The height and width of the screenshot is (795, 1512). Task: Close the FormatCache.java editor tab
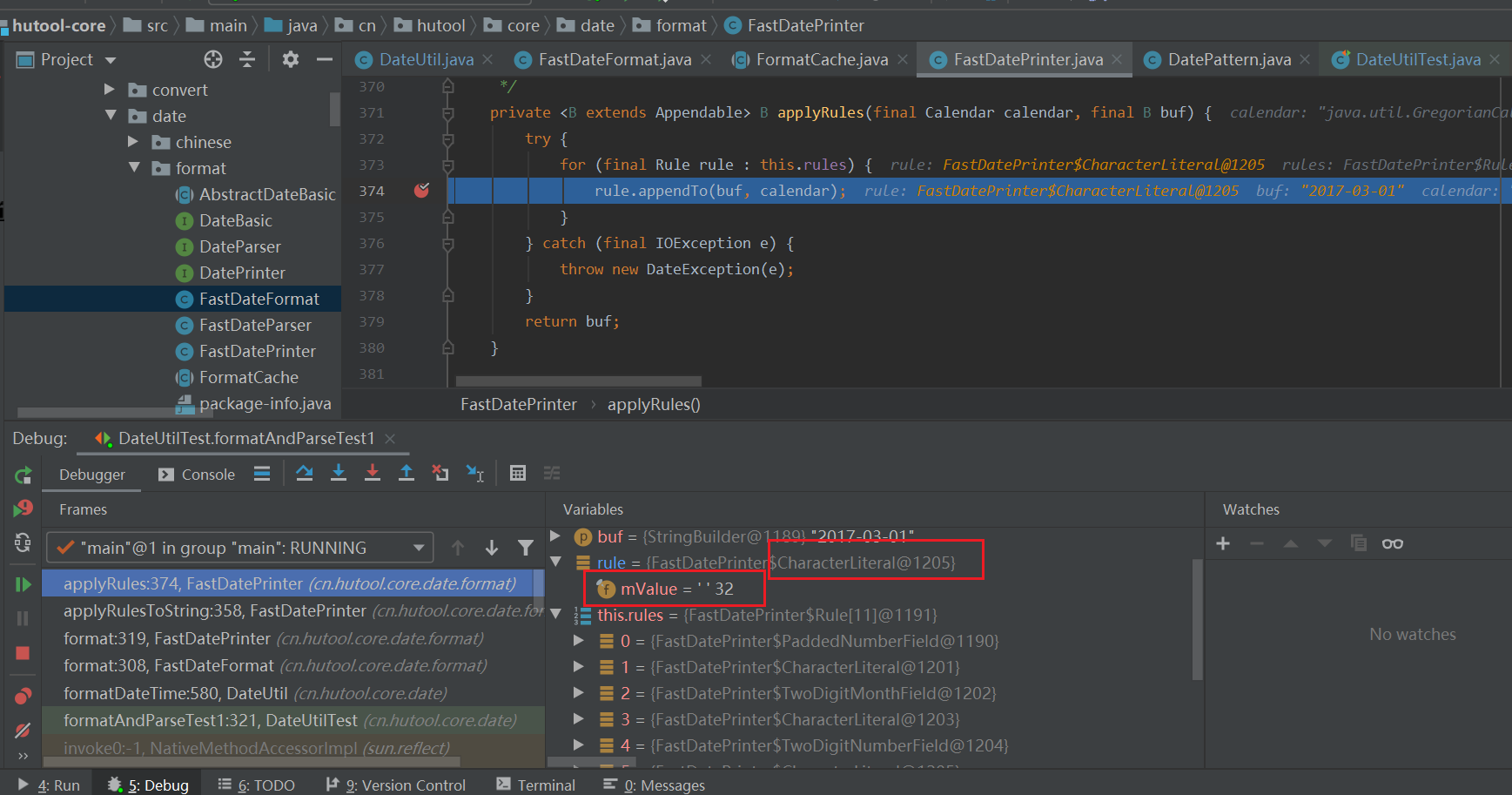[x=903, y=59]
